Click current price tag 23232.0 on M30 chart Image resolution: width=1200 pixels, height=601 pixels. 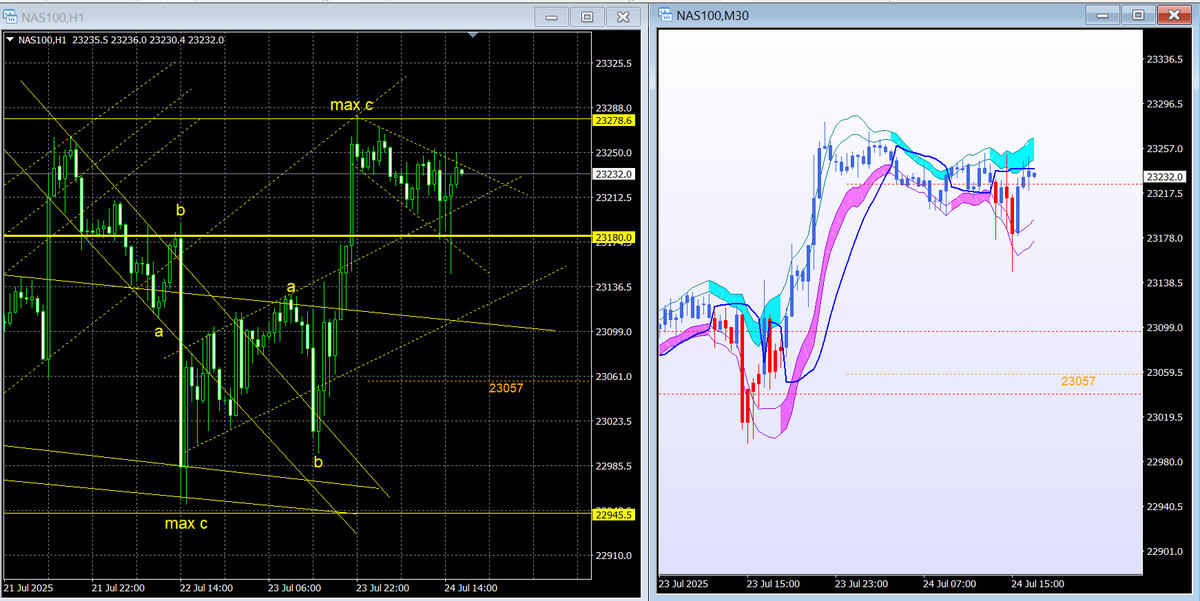1166,177
